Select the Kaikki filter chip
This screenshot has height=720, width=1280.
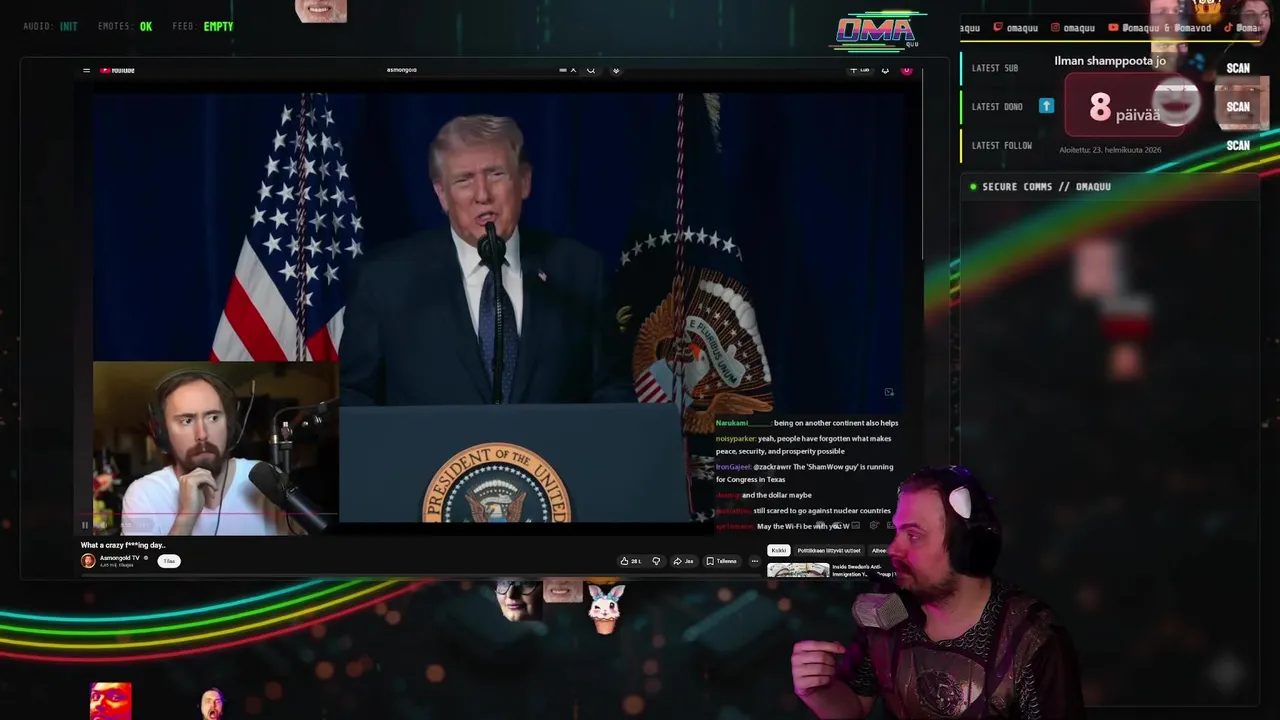coord(779,550)
